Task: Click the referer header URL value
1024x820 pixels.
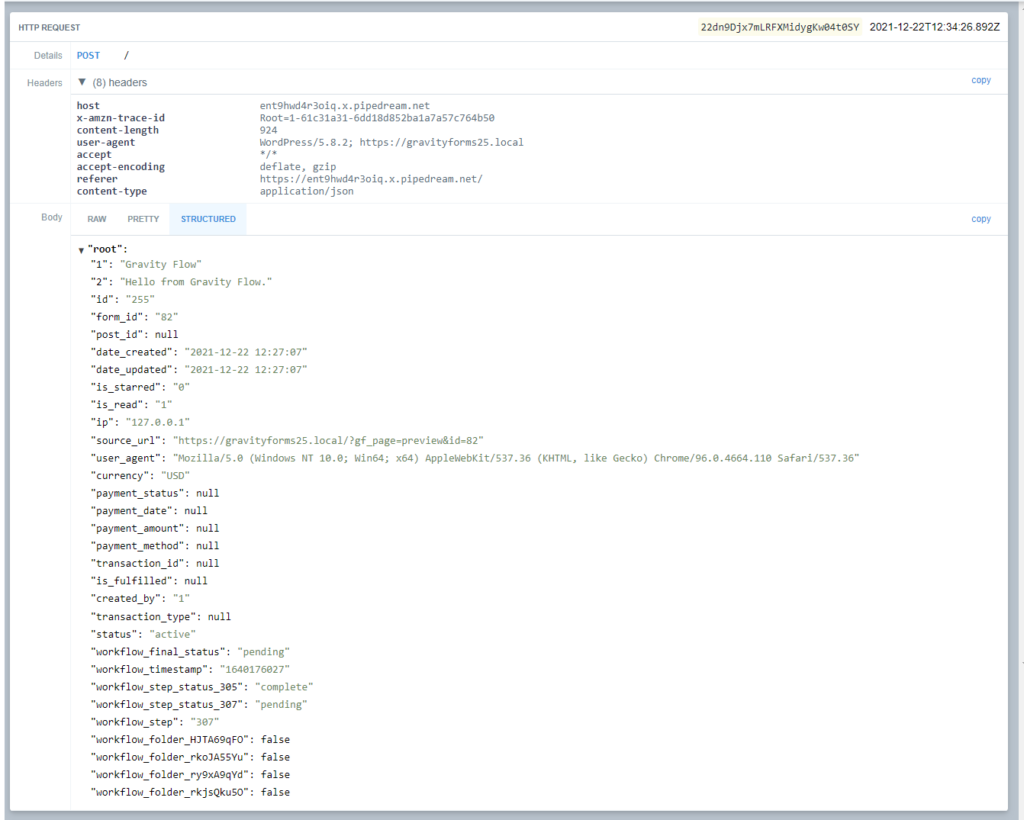Action: (371, 179)
